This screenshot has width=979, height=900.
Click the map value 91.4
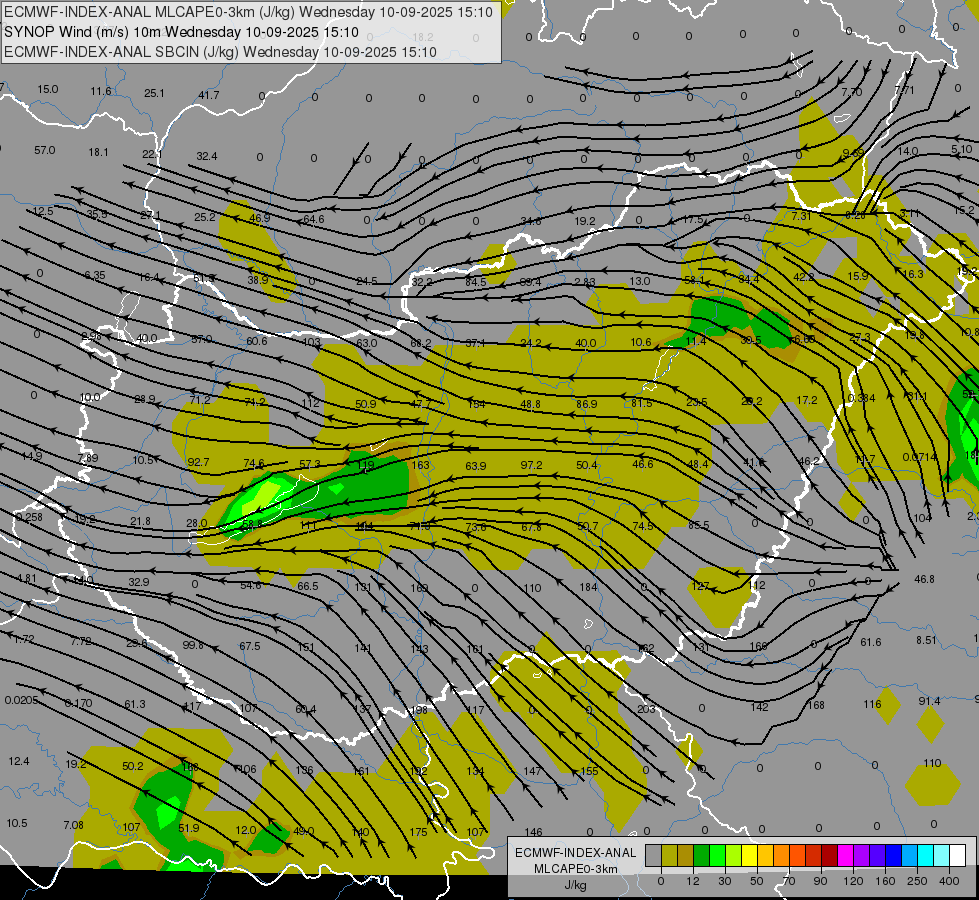929,701
